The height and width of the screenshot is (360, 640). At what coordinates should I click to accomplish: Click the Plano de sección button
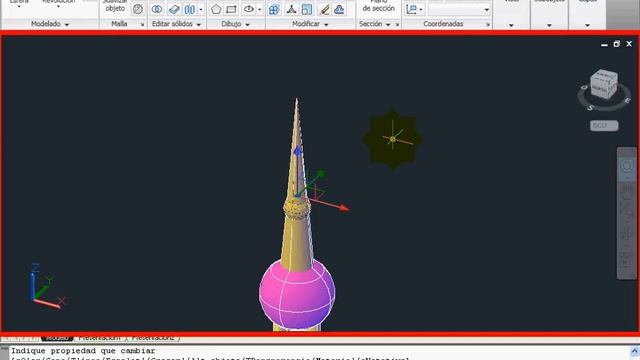tap(378, 6)
